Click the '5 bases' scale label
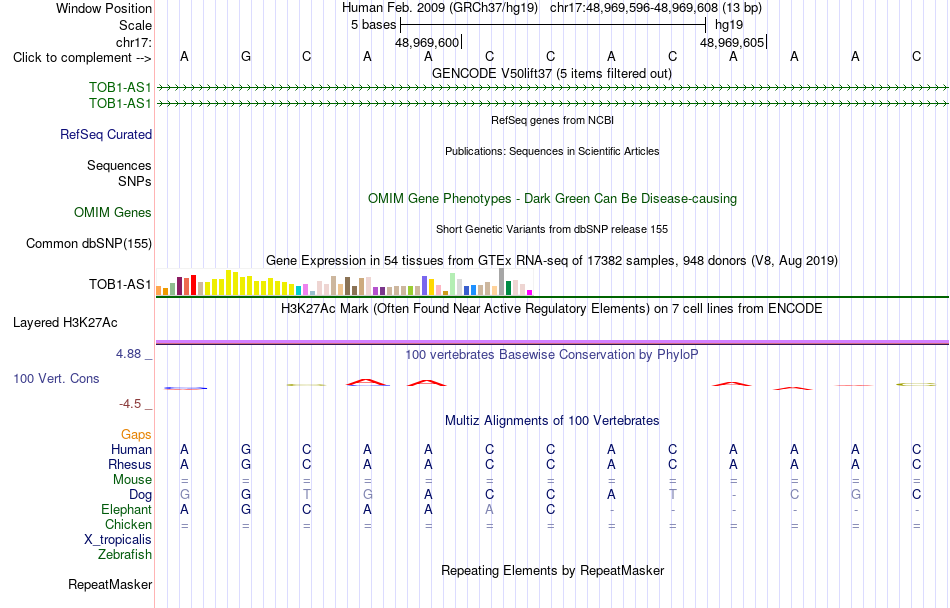The image size is (950, 608). coord(373,25)
